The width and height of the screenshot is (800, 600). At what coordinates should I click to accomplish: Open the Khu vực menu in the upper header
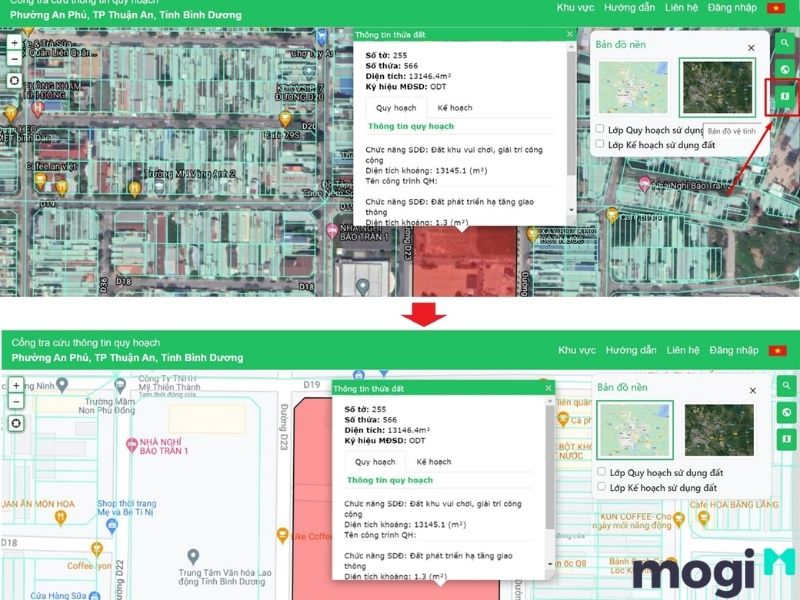point(577,8)
